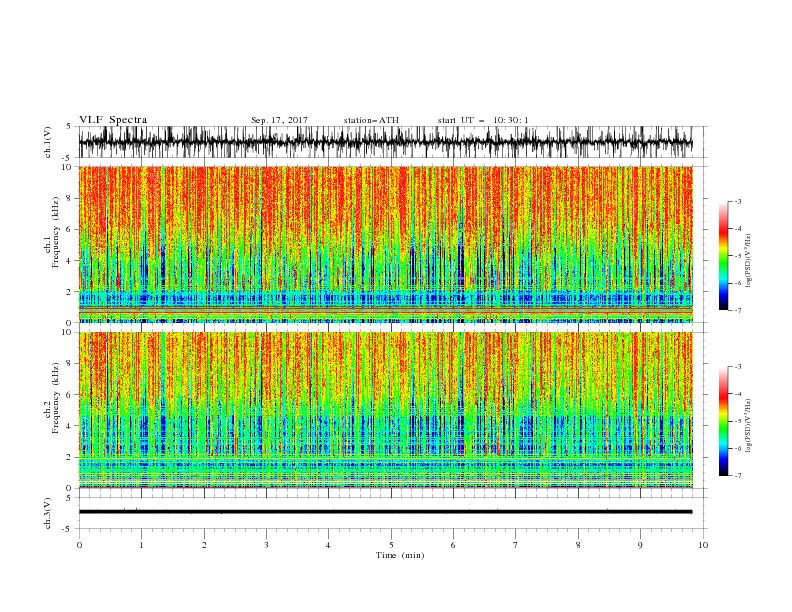Select the "Sep. 17, 2017" date text
The width and height of the screenshot is (792, 612).
click(279, 120)
